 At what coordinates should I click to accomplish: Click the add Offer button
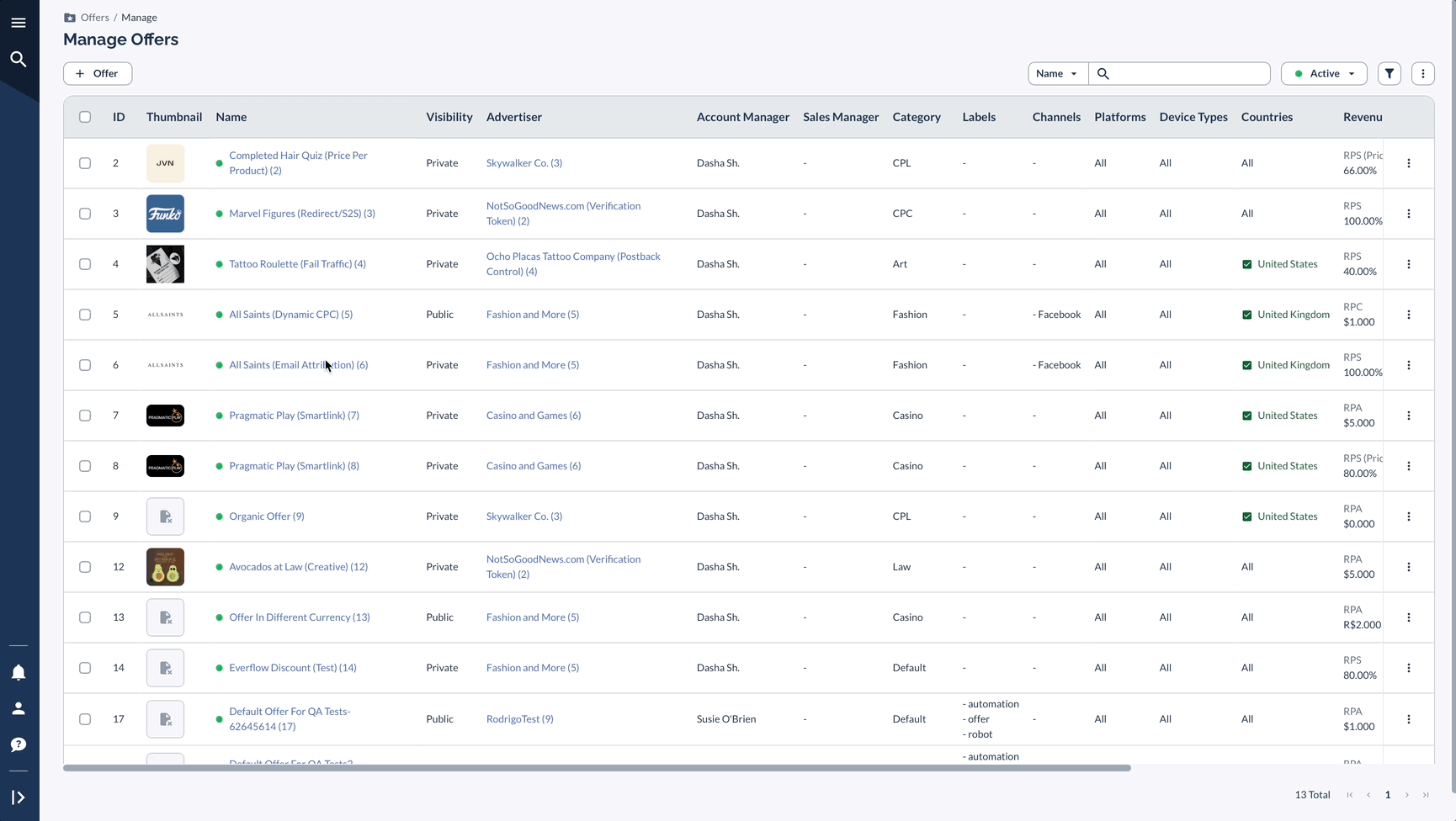click(x=98, y=73)
